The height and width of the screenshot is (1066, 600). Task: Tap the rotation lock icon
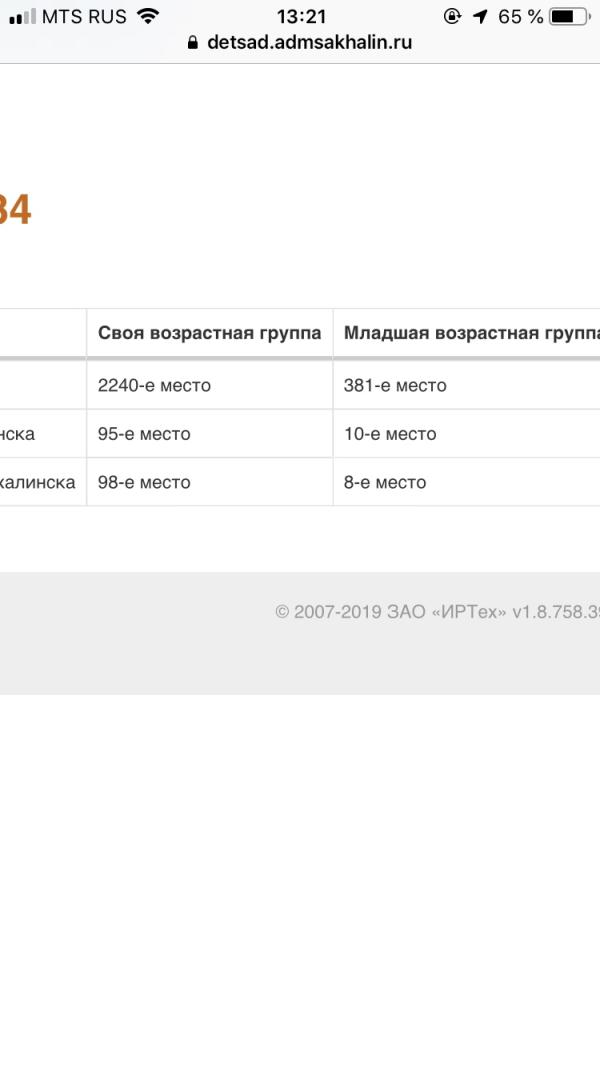[453, 16]
